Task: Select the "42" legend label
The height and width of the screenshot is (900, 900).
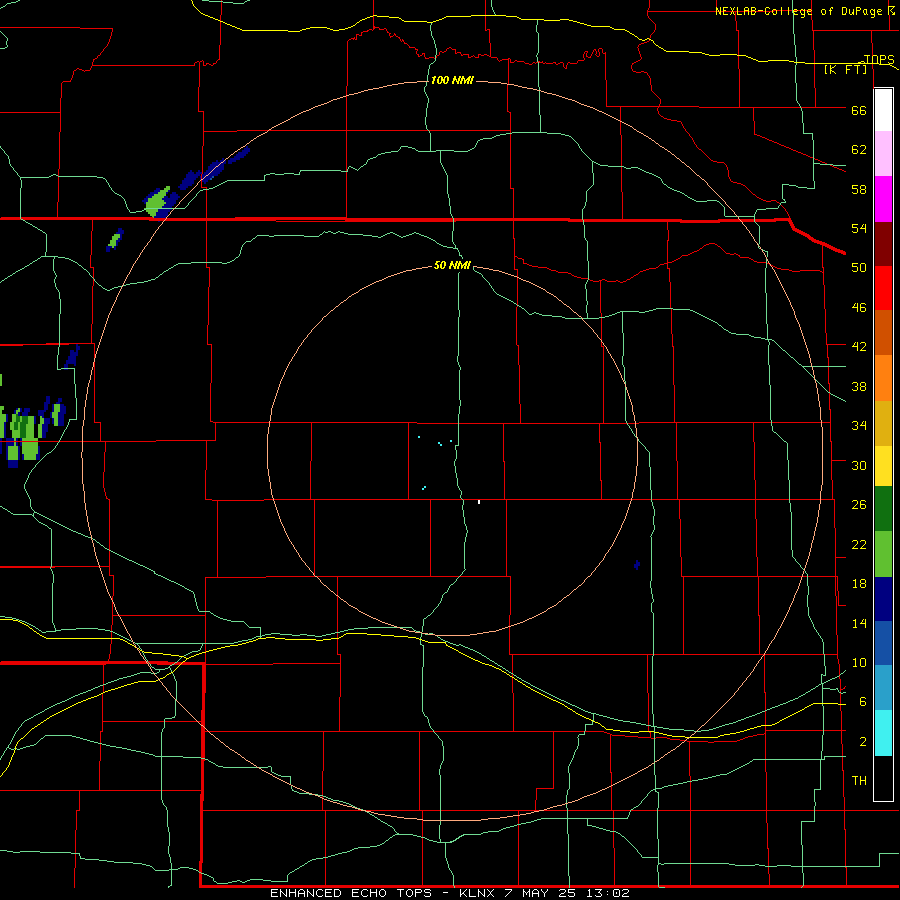Action: pyautogui.click(x=859, y=347)
